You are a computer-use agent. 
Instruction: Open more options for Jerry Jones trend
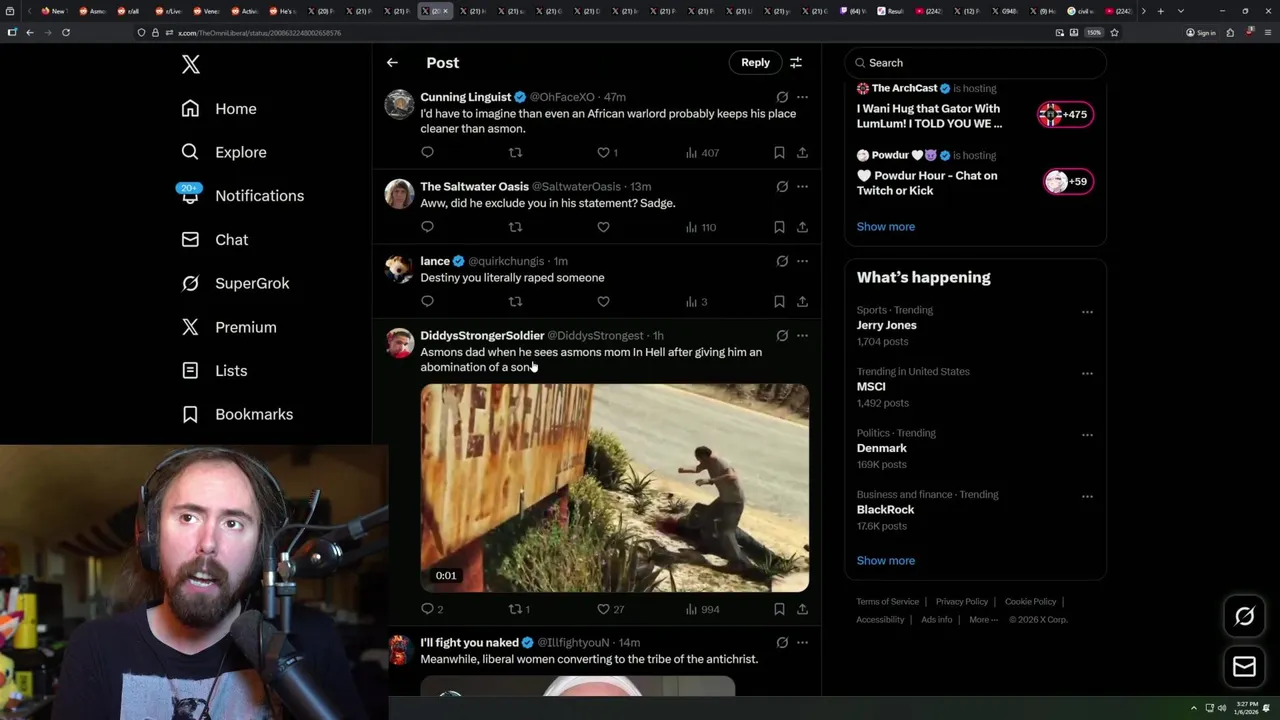pos(1087,312)
